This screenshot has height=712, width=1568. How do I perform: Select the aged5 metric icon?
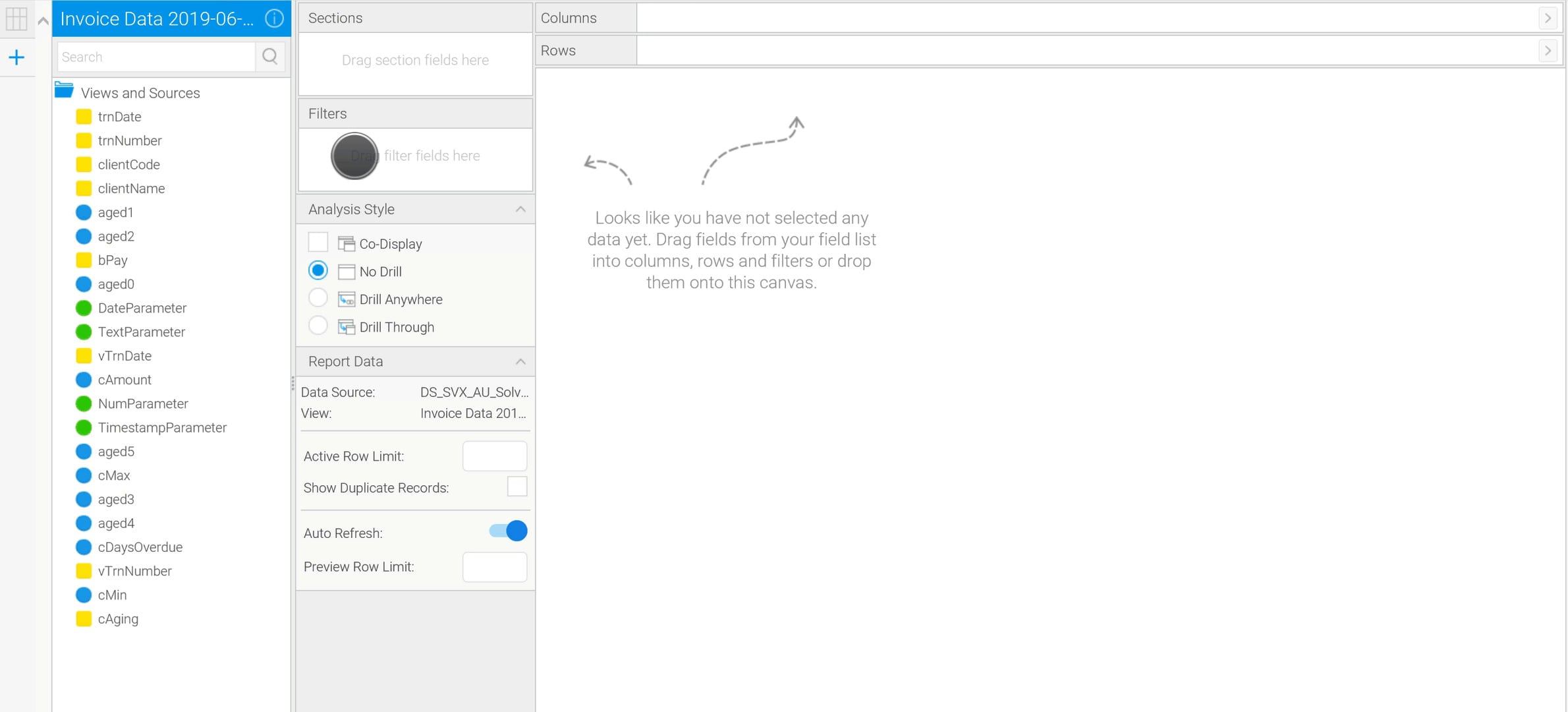(x=84, y=452)
